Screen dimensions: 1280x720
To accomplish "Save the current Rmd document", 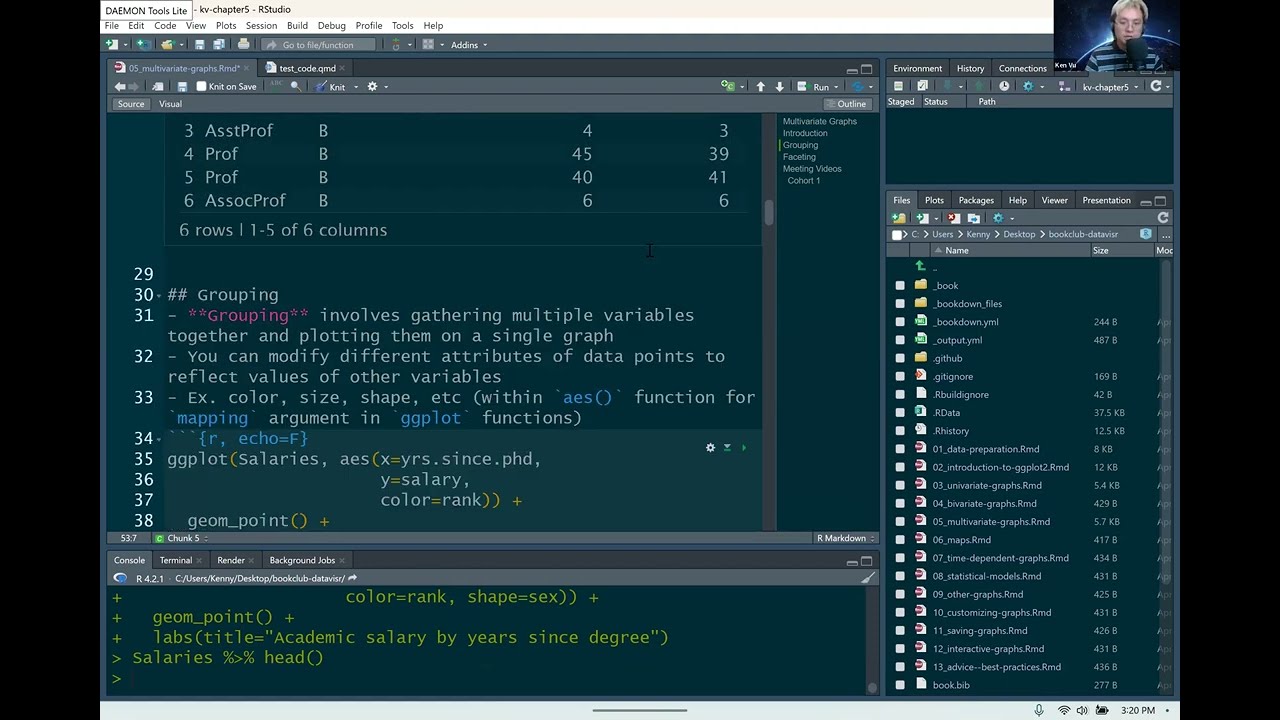I will click(x=182, y=86).
